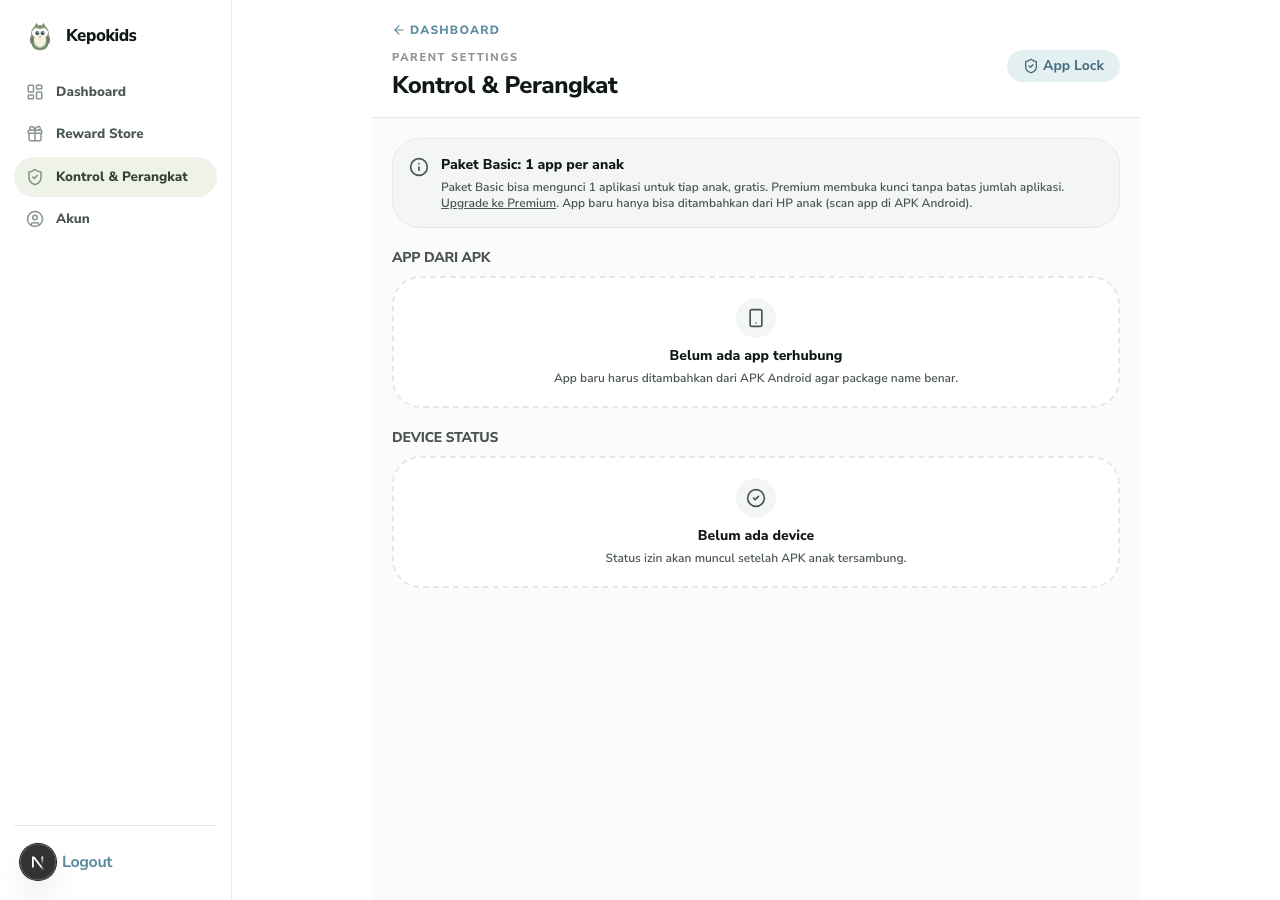Click the Dashboard grid icon in sidebar
The width and height of the screenshot is (1280, 900).
point(35,92)
